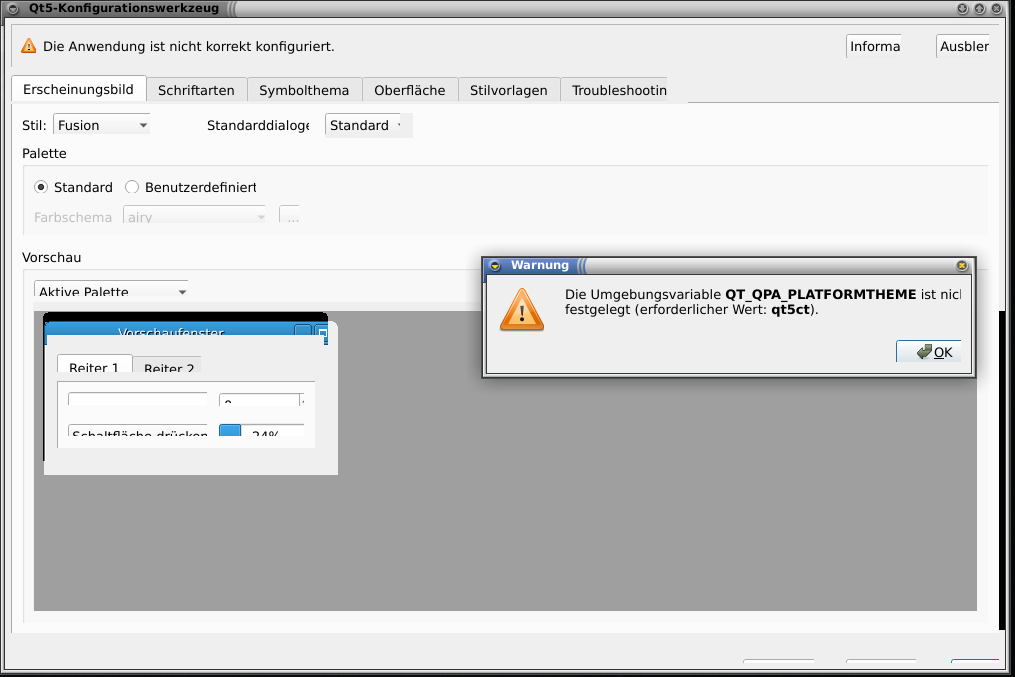
Task: Switch to the Schriftarten tab
Action: 196,90
